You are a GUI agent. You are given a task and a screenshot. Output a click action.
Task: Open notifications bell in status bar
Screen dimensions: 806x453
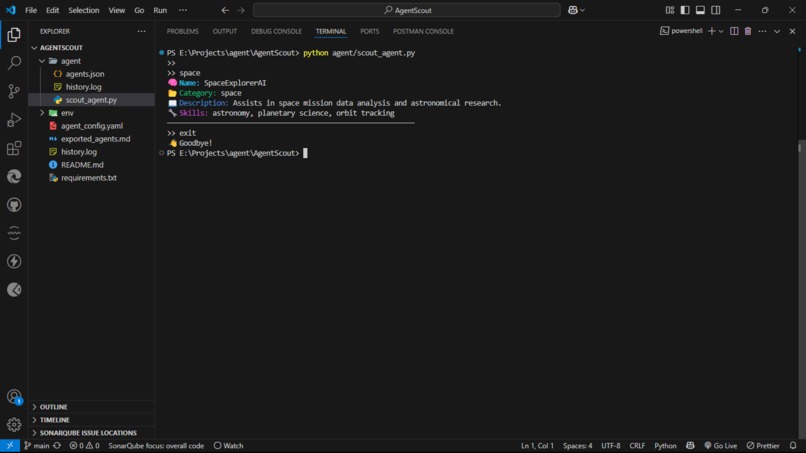[x=793, y=446]
